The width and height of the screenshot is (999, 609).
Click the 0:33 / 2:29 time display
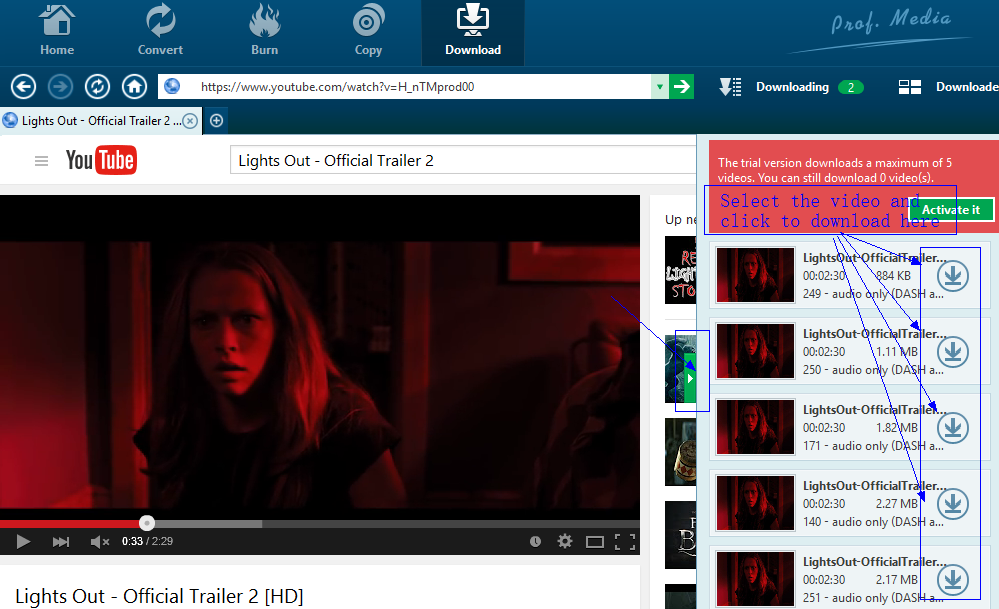[147, 541]
